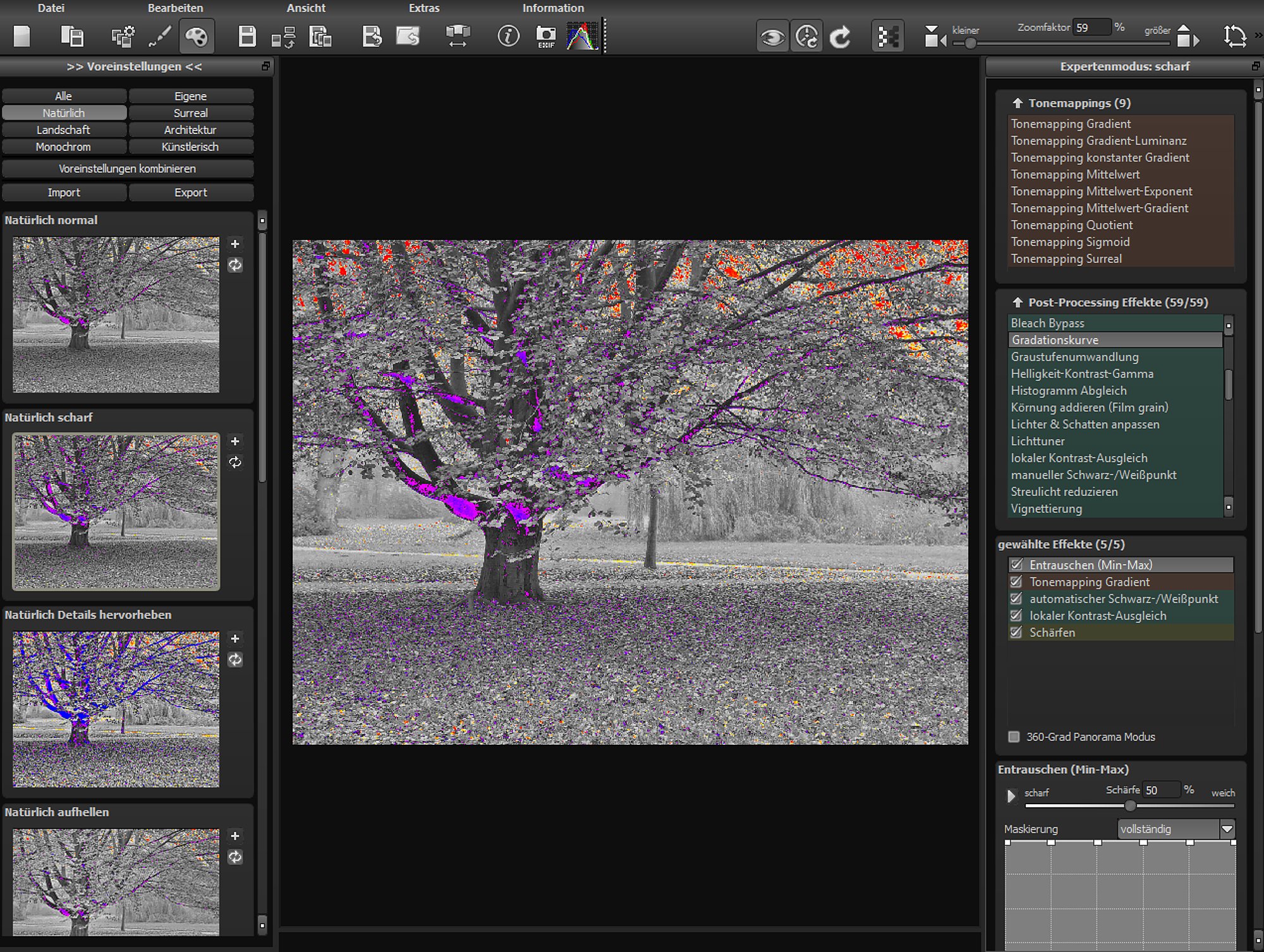Enable the 360-Grad Panorama Modus checkbox

[x=1014, y=737]
